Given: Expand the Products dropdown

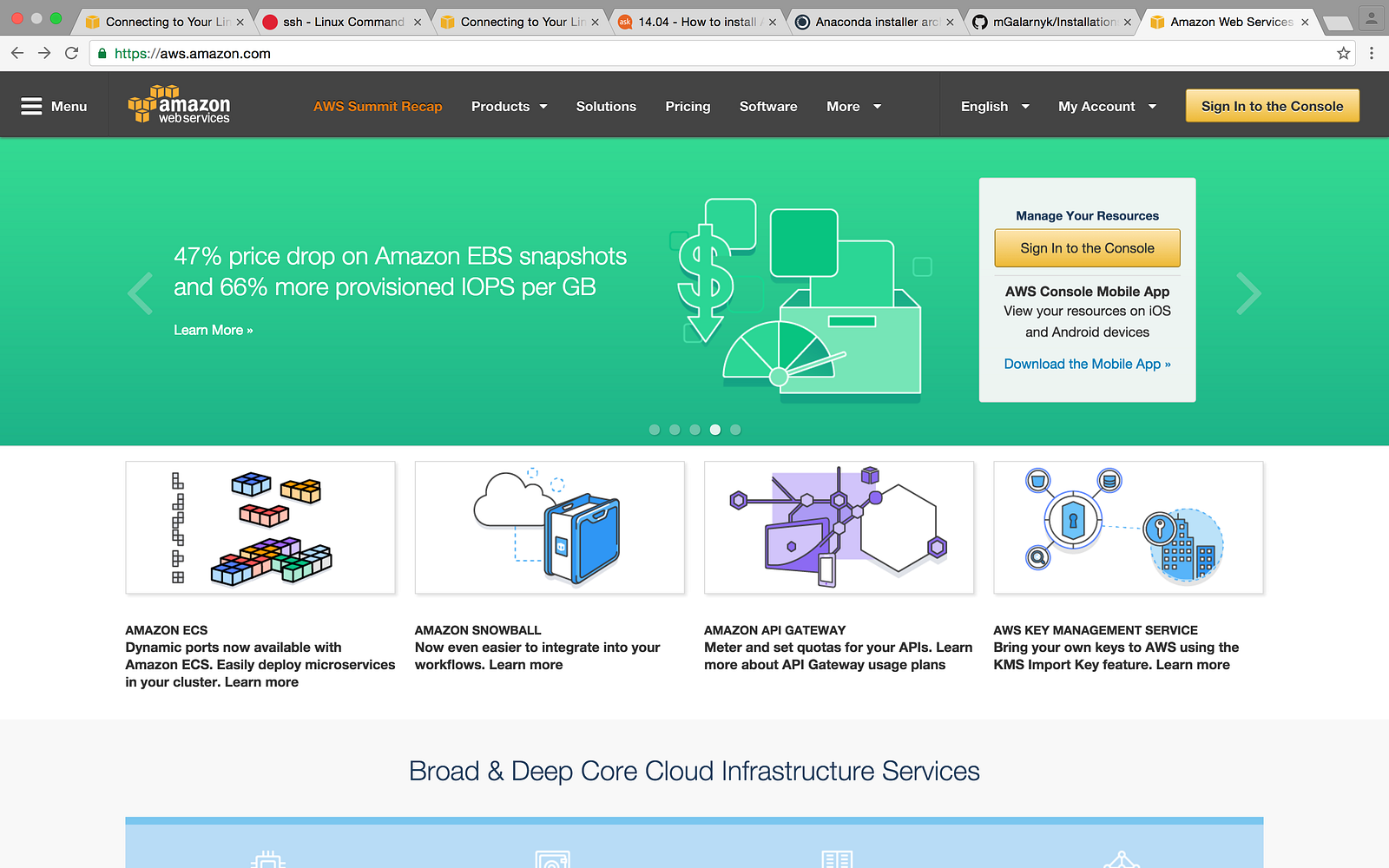Looking at the screenshot, I should [x=509, y=106].
